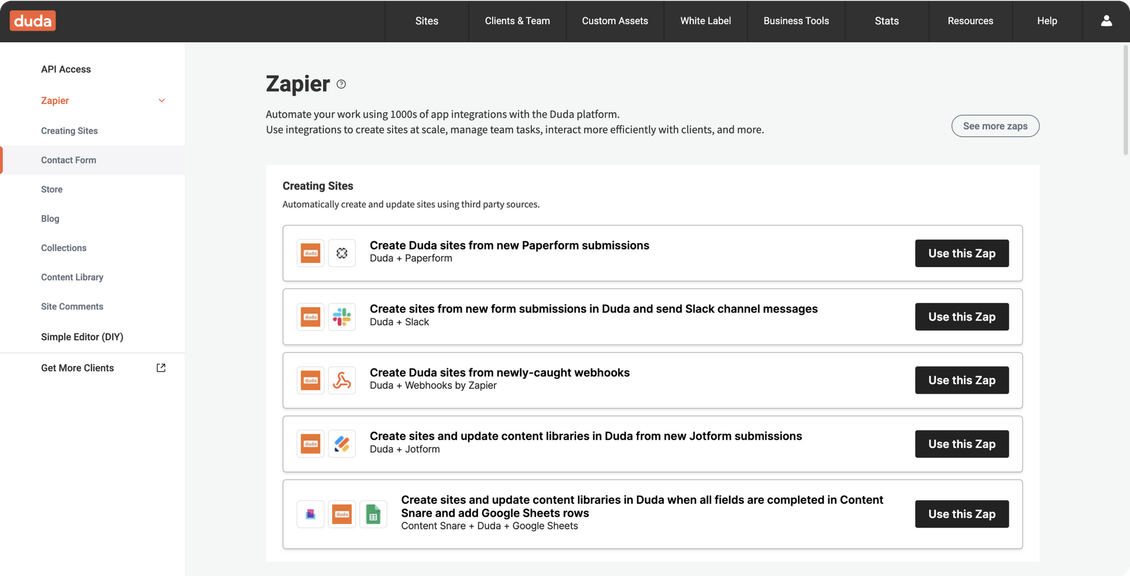Click the title about sending Slack channel messages

(594, 309)
